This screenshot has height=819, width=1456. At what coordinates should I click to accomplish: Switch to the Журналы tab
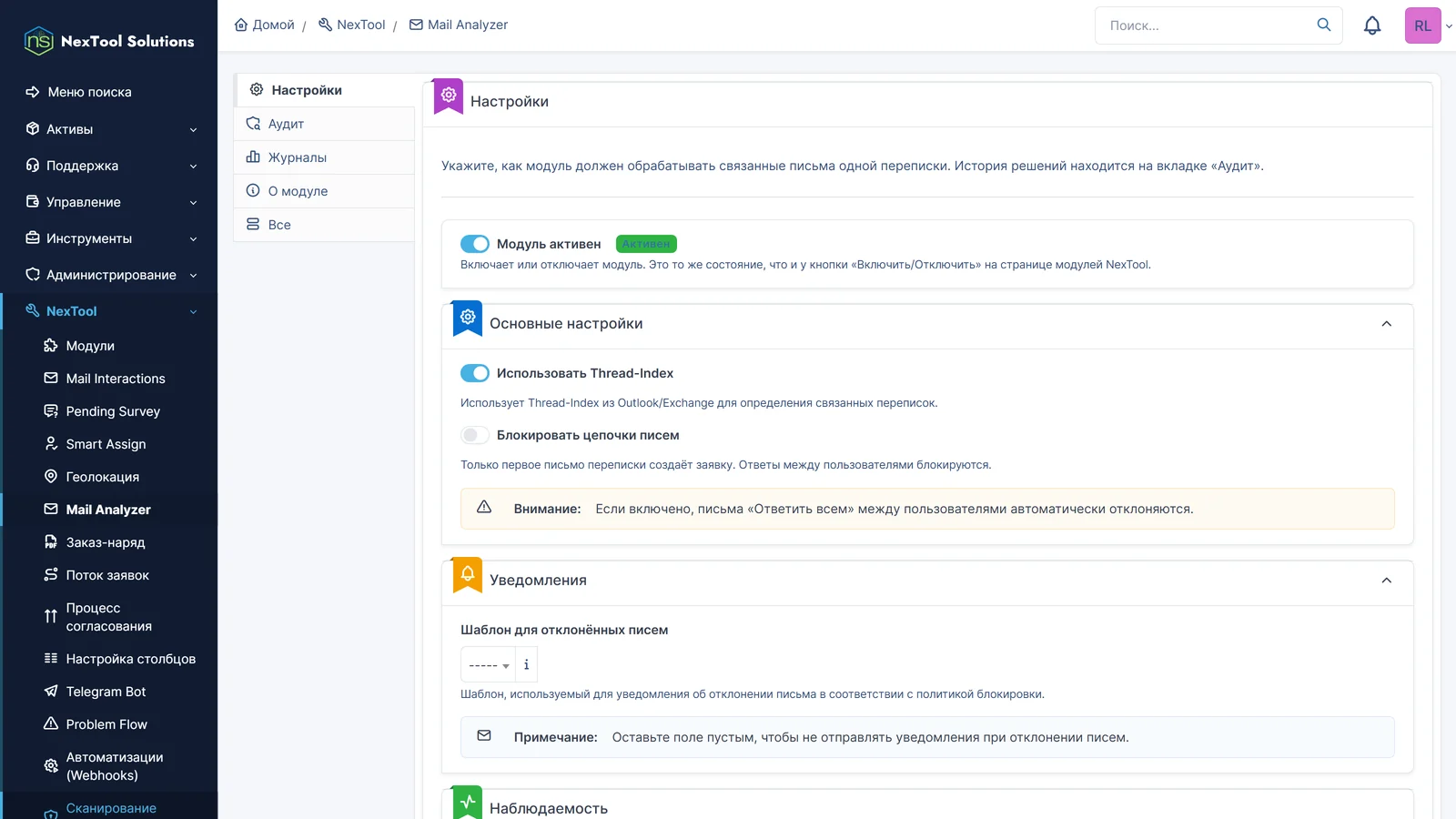click(x=324, y=157)
